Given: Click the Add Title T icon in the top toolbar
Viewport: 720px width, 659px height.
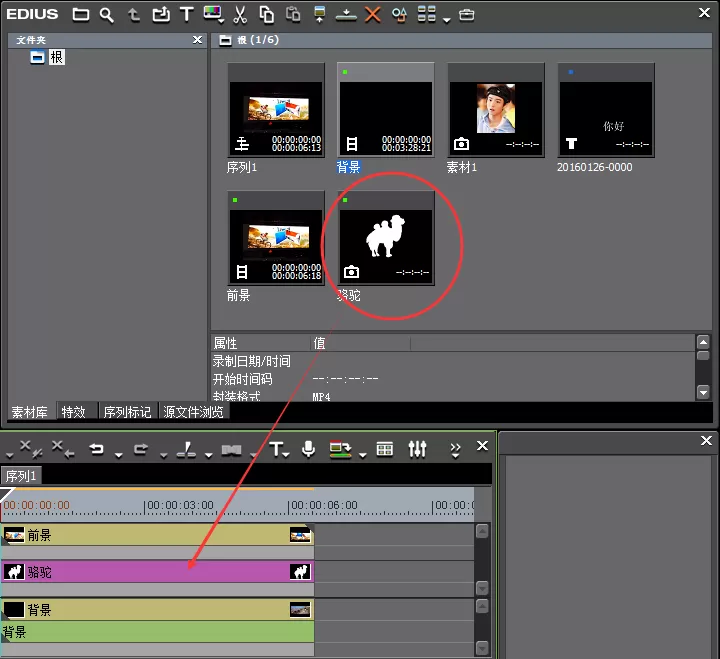Looking at the screenshot, I should coord(186,14).
